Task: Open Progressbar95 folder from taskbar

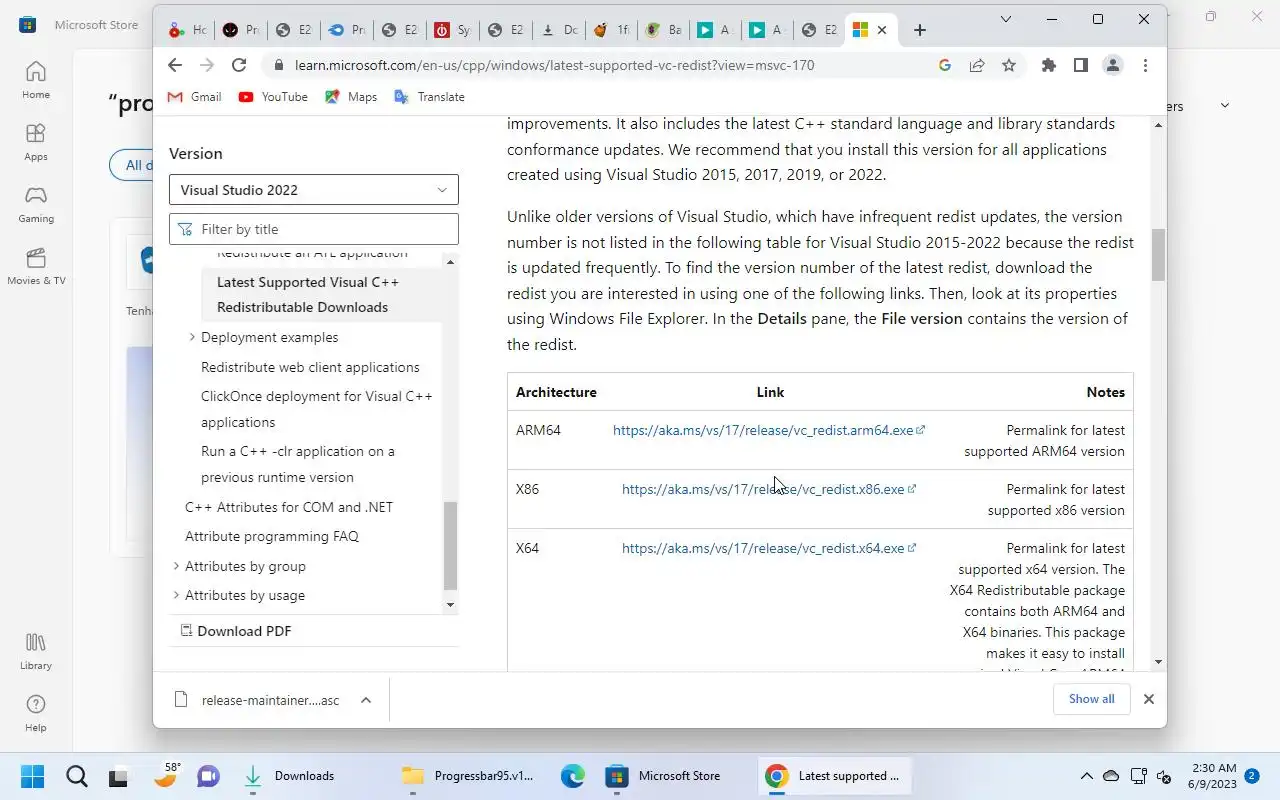Action: (x=470, y=776)
